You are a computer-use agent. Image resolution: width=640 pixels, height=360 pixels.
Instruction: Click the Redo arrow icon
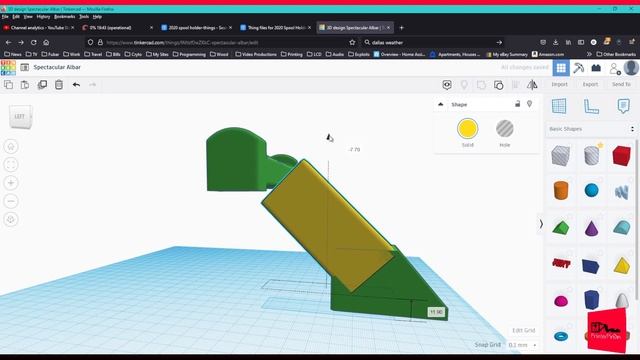click(x=93, y=84)
